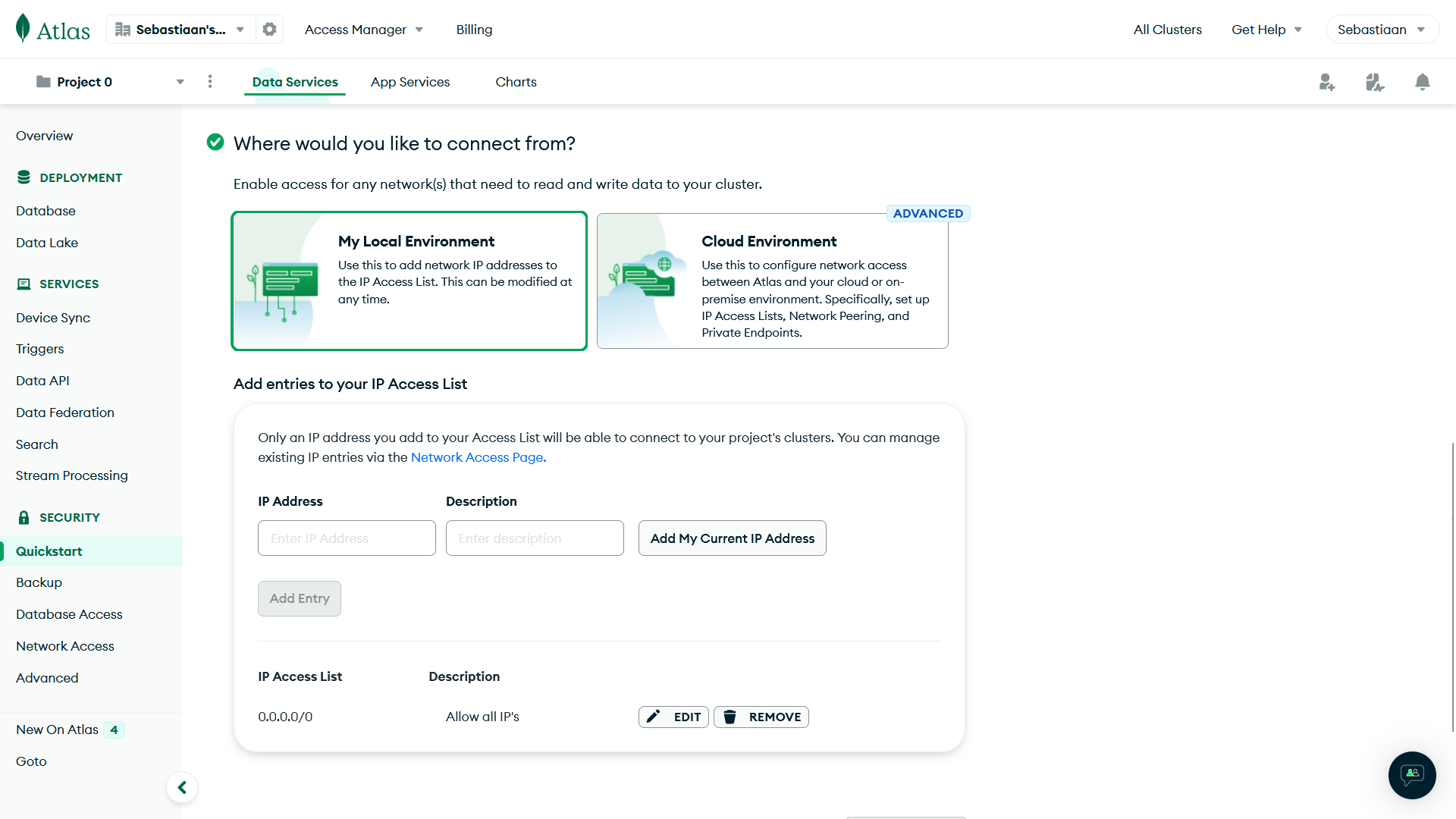
Task: Select the My Local Environment option
Action: pos(409,281)
